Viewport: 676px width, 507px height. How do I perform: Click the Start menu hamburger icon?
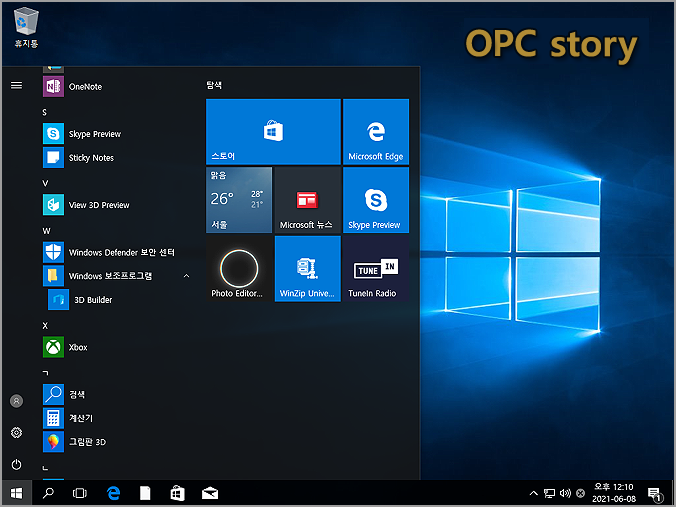16,85
